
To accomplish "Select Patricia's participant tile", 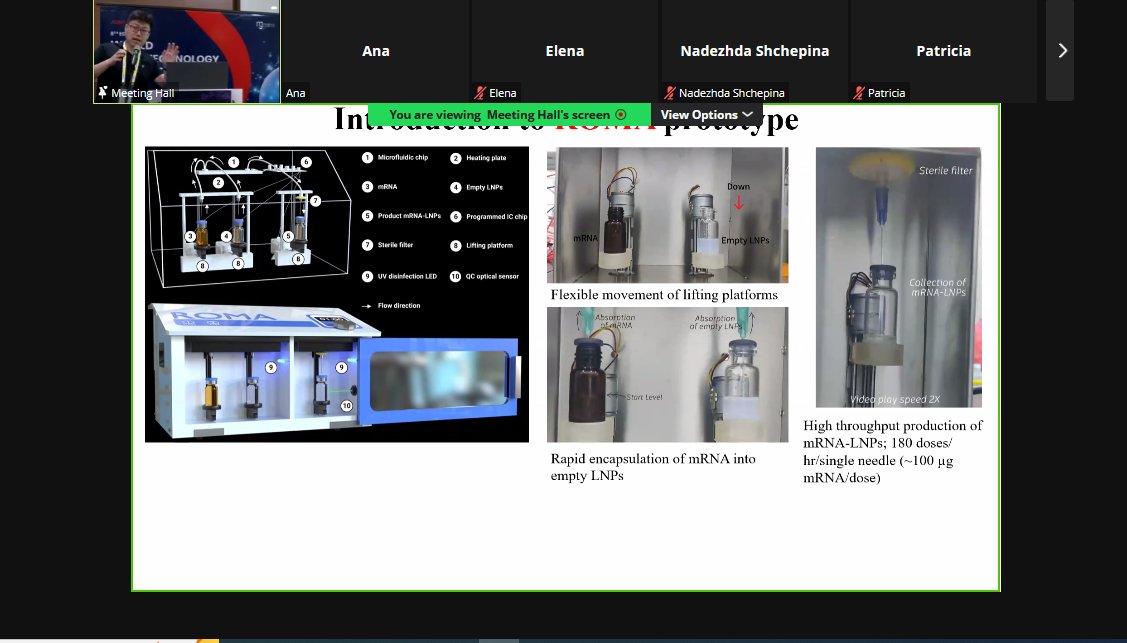I will tap(944, 50).
